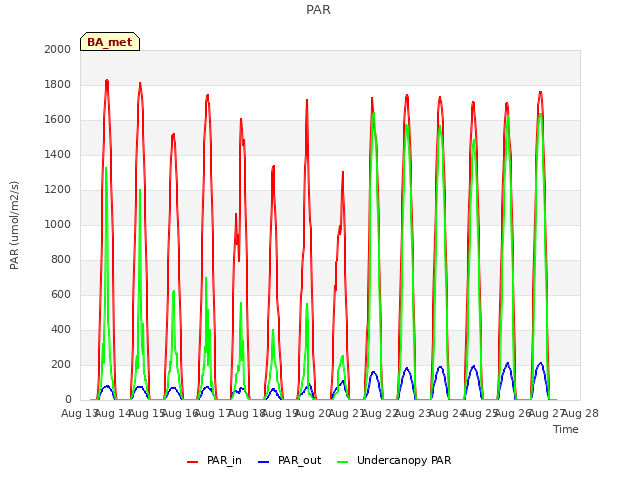
Task: Click the BA_met annotation label
Action: 110,42
